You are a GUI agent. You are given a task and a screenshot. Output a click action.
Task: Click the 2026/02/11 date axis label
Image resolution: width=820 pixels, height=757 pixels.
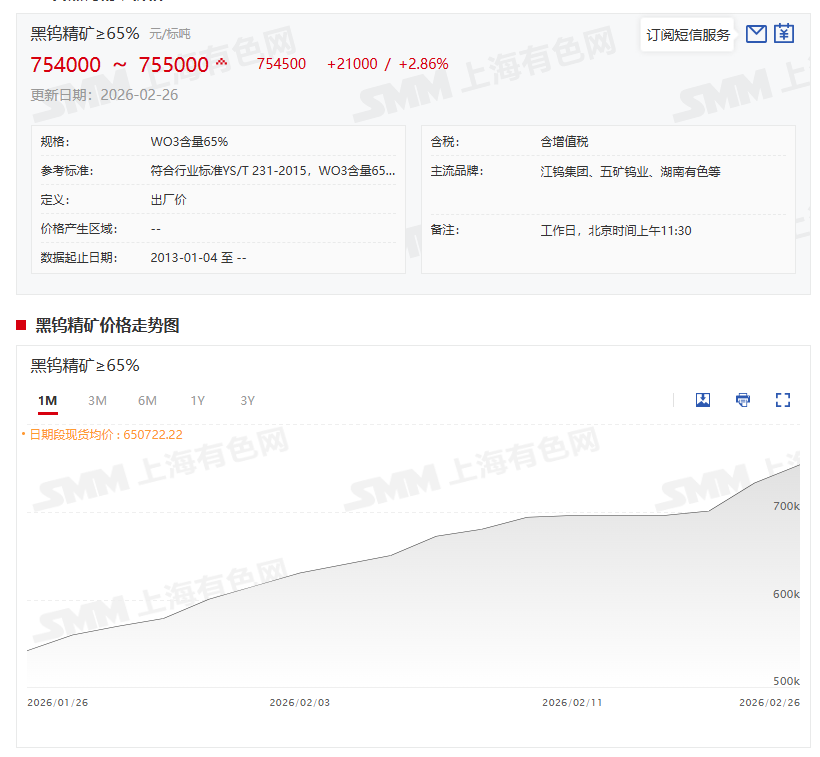(x=572, y=703)
